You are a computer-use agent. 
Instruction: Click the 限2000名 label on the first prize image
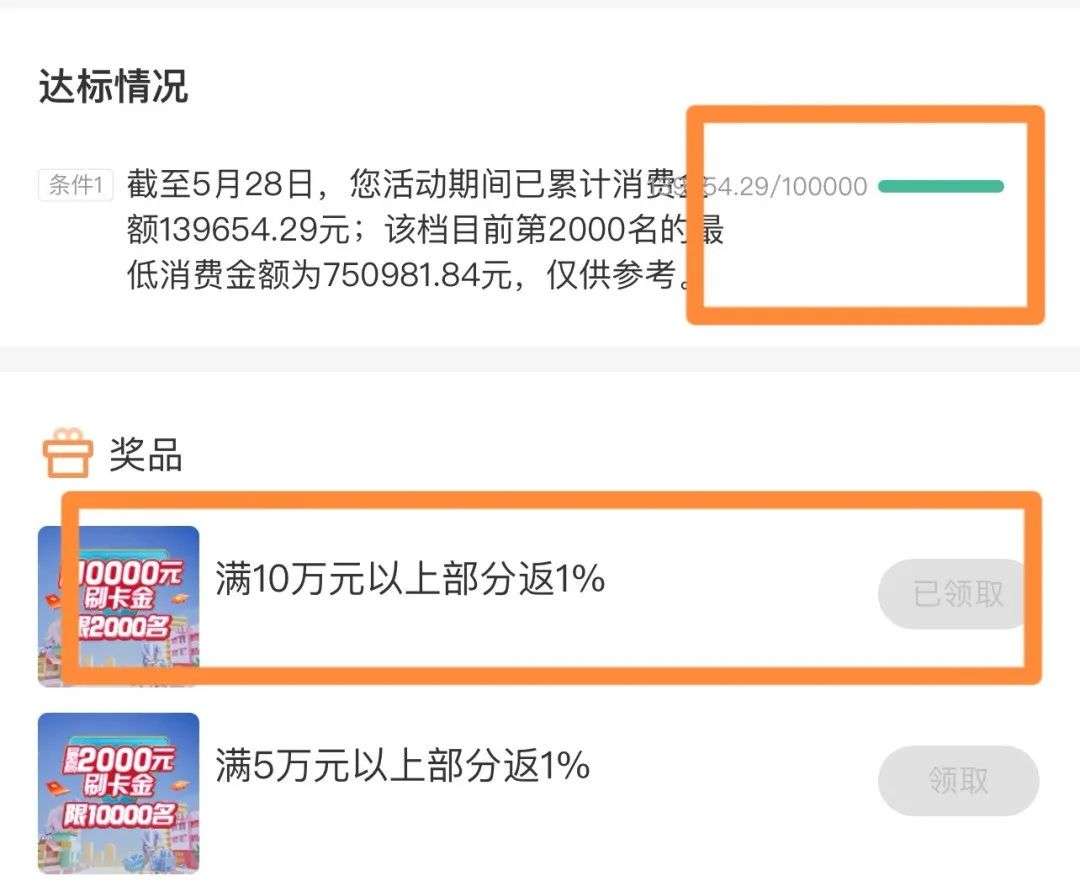[123, 627]
